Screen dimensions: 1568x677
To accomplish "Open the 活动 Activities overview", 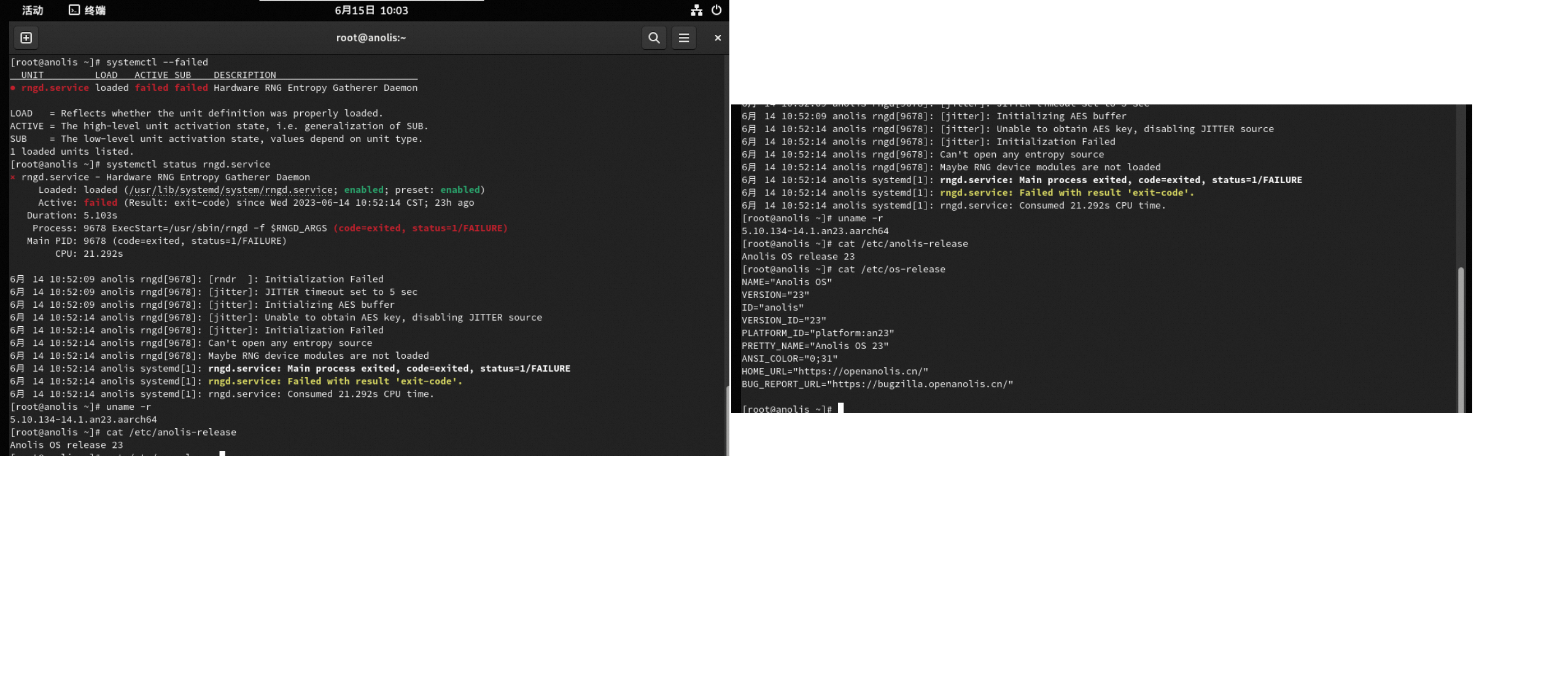I will [x=33, y=10].
